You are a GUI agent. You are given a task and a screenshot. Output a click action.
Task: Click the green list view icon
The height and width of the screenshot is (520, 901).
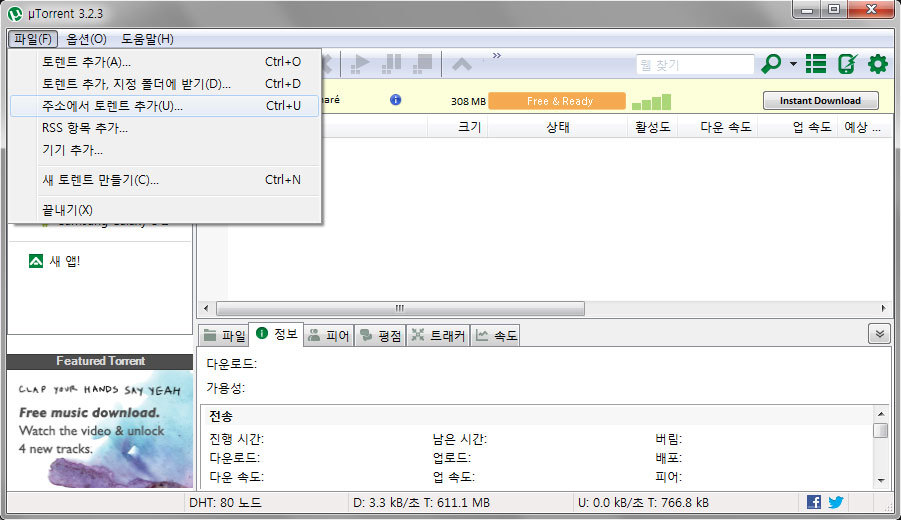tap(816, 64)
